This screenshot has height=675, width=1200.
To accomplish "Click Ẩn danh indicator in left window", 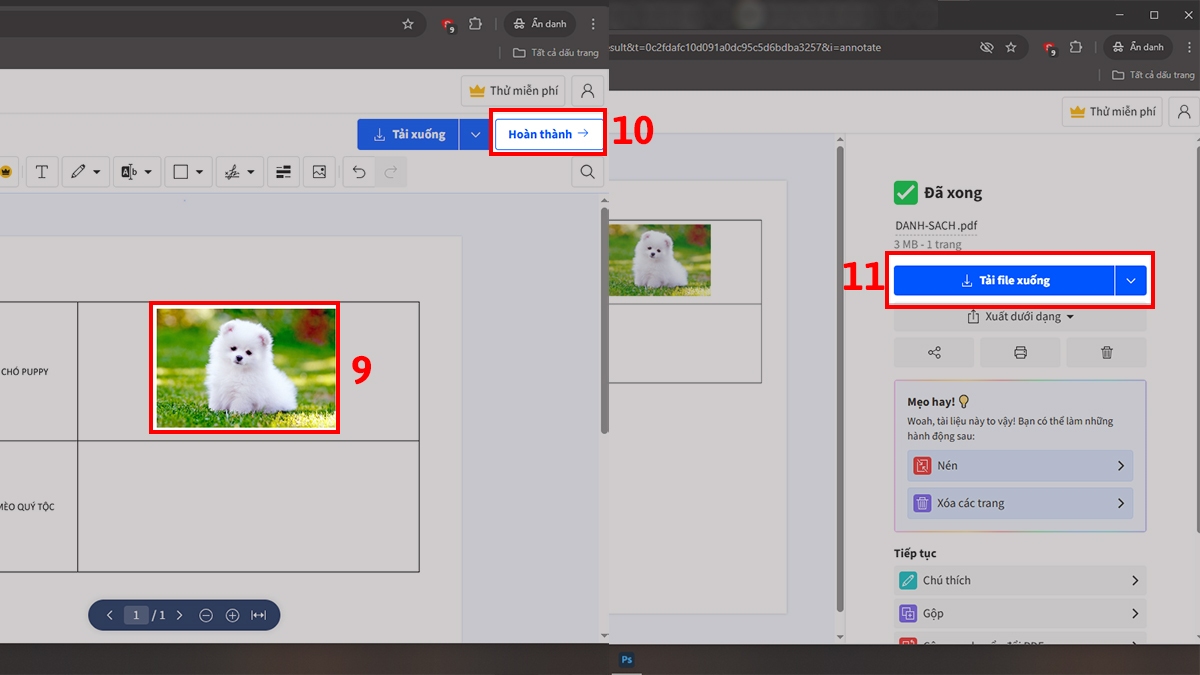I will click(x=541, y=24).
